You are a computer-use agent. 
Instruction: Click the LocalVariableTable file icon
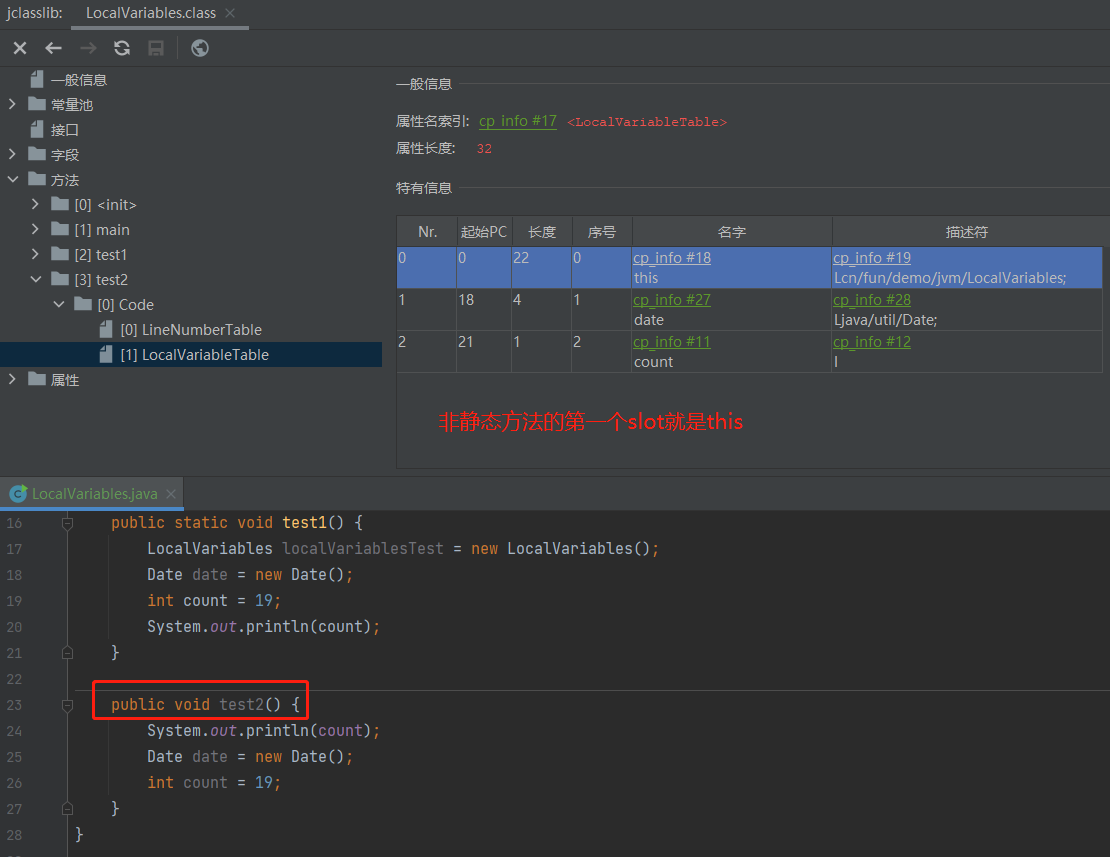pos(106,354)
